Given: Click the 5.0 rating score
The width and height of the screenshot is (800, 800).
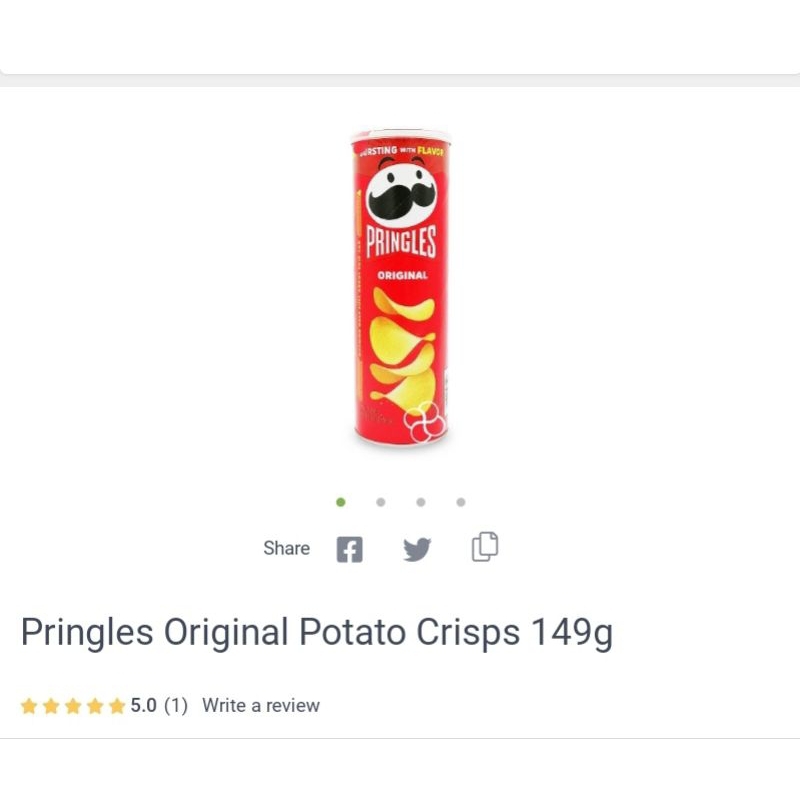Looking at the screenshot, I should [141, 705].
